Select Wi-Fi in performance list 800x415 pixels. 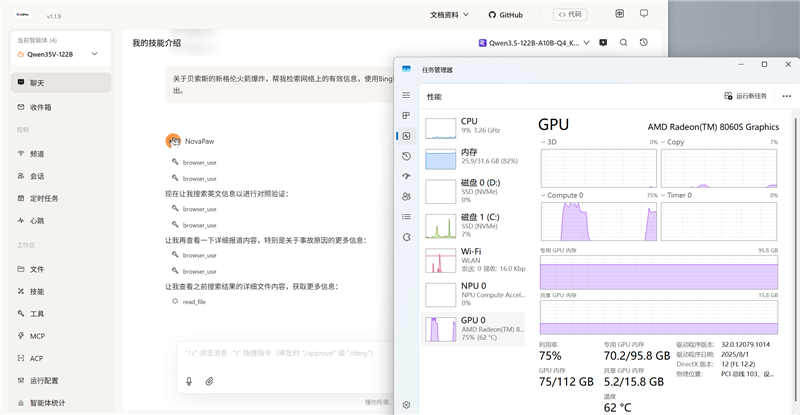(x=473, y=260)
